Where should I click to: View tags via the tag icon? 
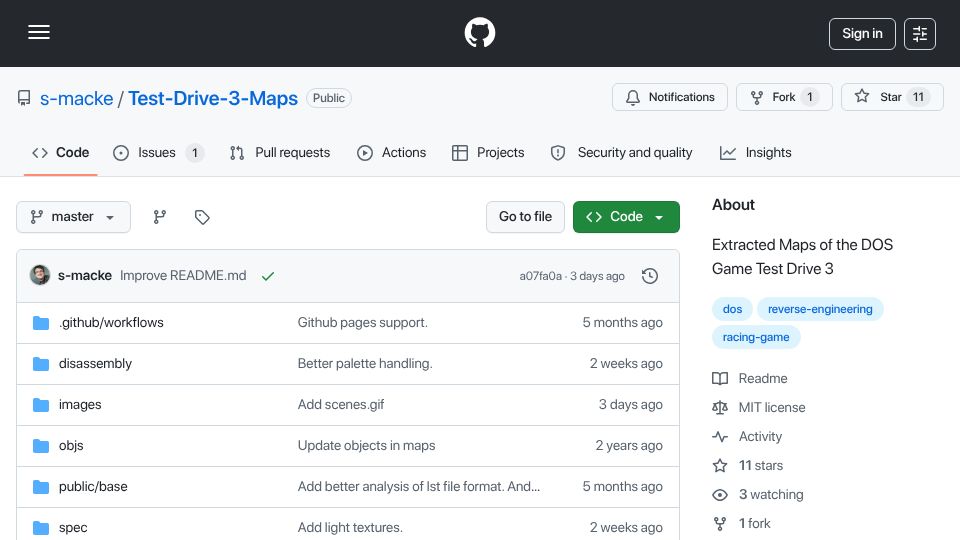click(202, 217)
